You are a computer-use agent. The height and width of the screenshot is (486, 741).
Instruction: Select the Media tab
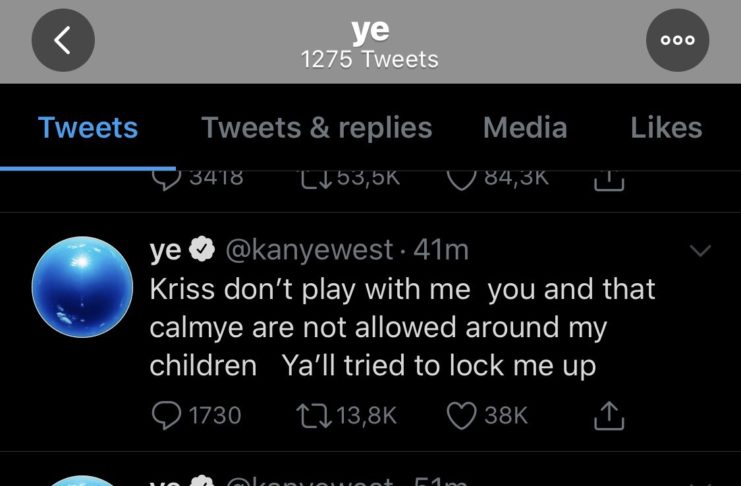525,128
